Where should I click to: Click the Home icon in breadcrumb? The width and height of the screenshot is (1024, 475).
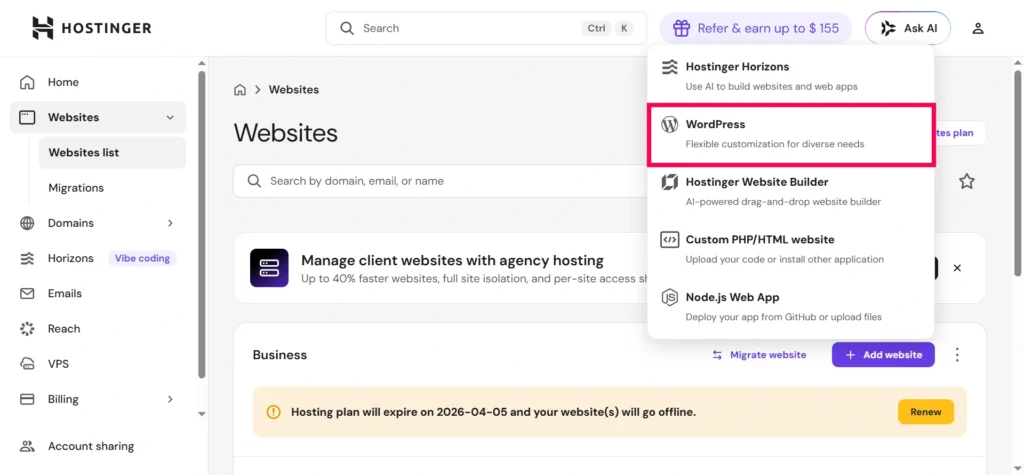click(240, 90)
